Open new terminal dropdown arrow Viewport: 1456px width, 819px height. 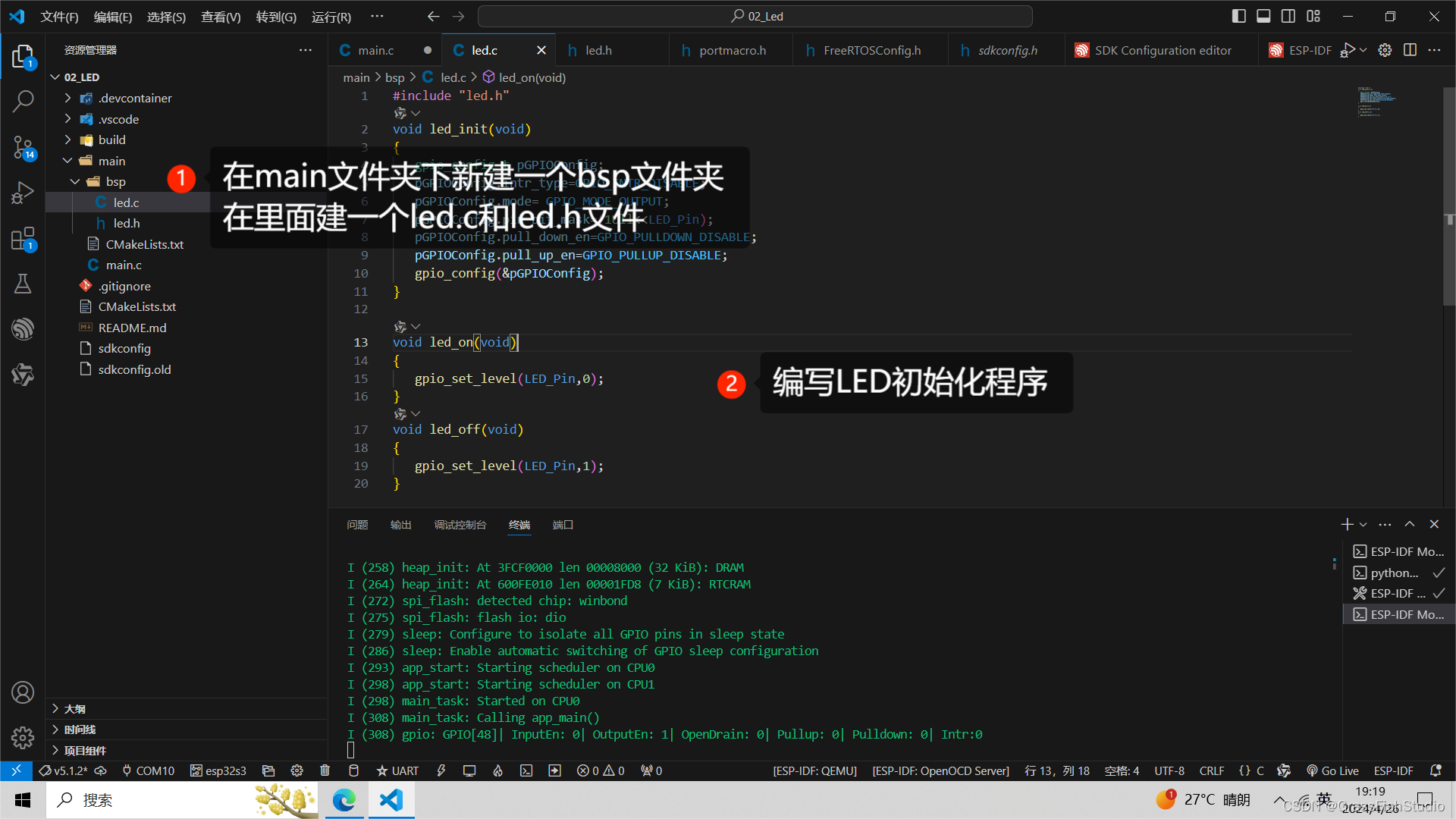[x=1363, y=525]
